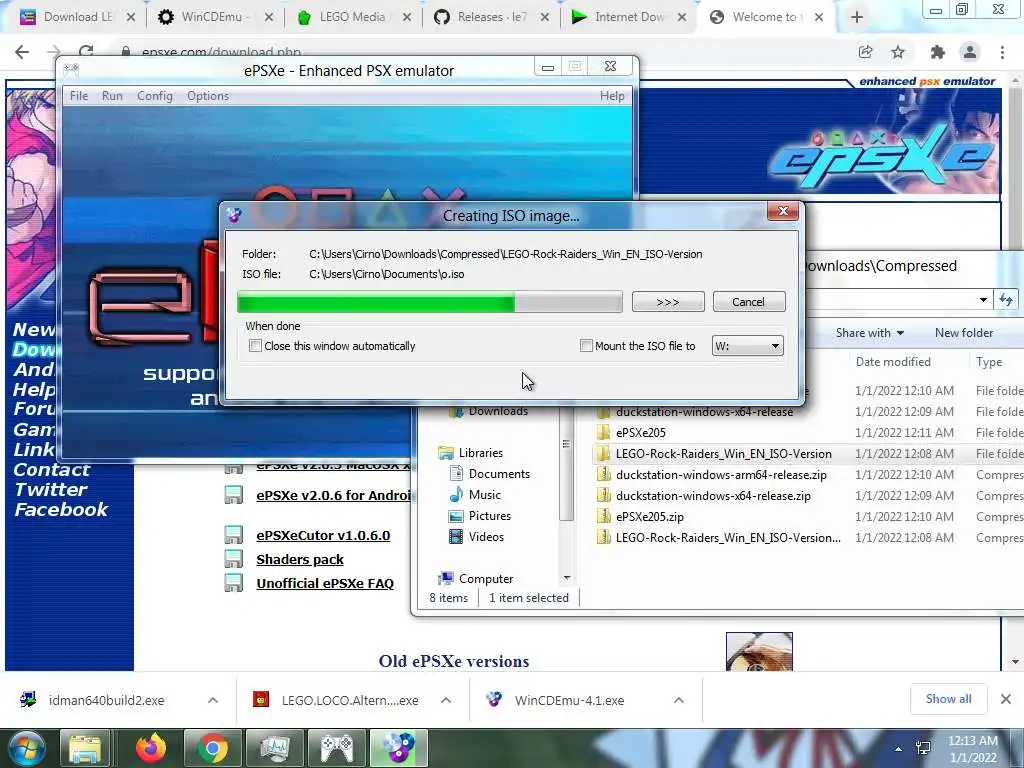Check Mount the ISO file to option
The width and height of the screenshot is (1024, 768).
pyautogui.click(x=586, y=345)
